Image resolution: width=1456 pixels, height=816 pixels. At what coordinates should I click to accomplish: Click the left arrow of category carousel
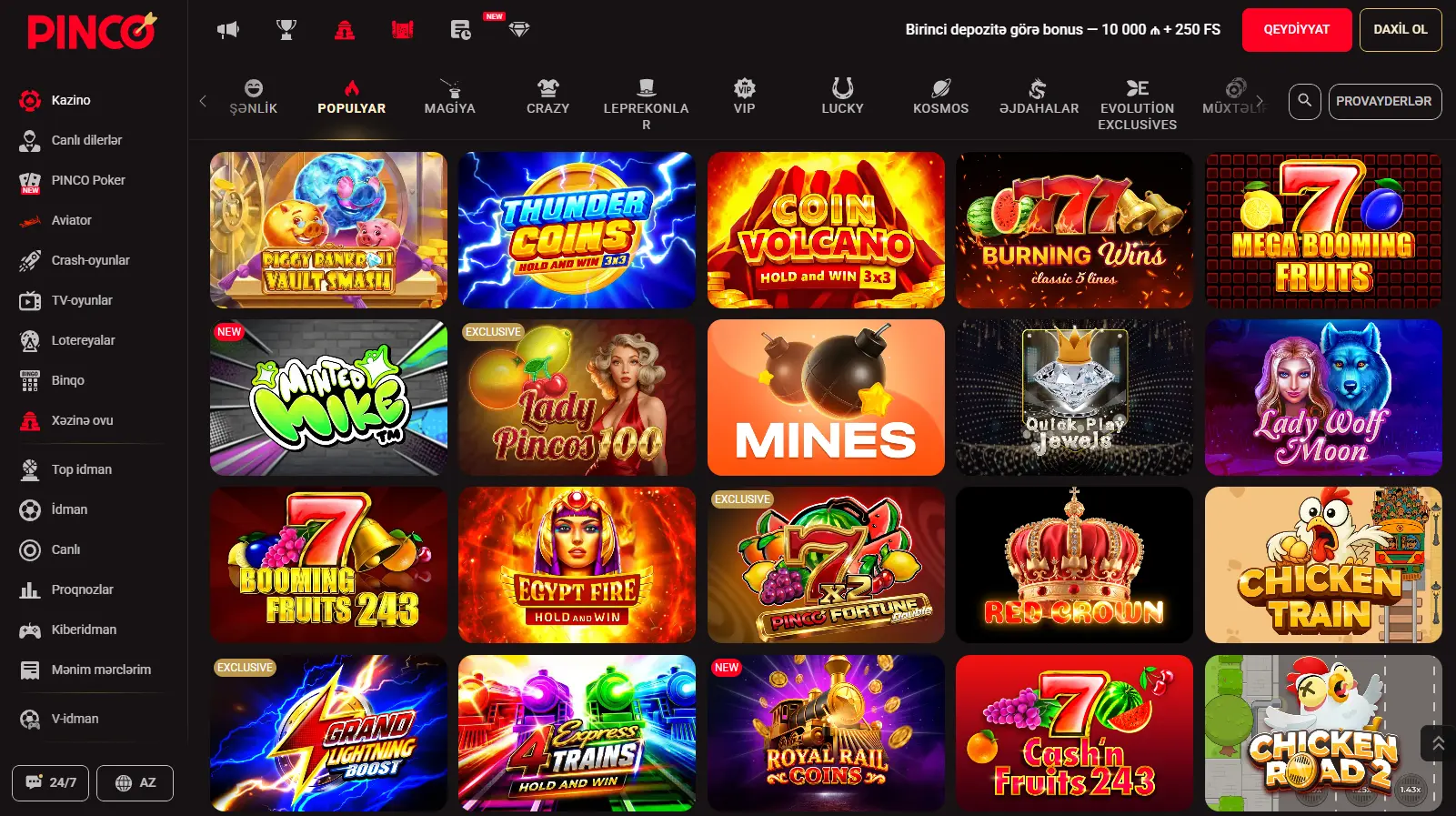click(203, 101)
